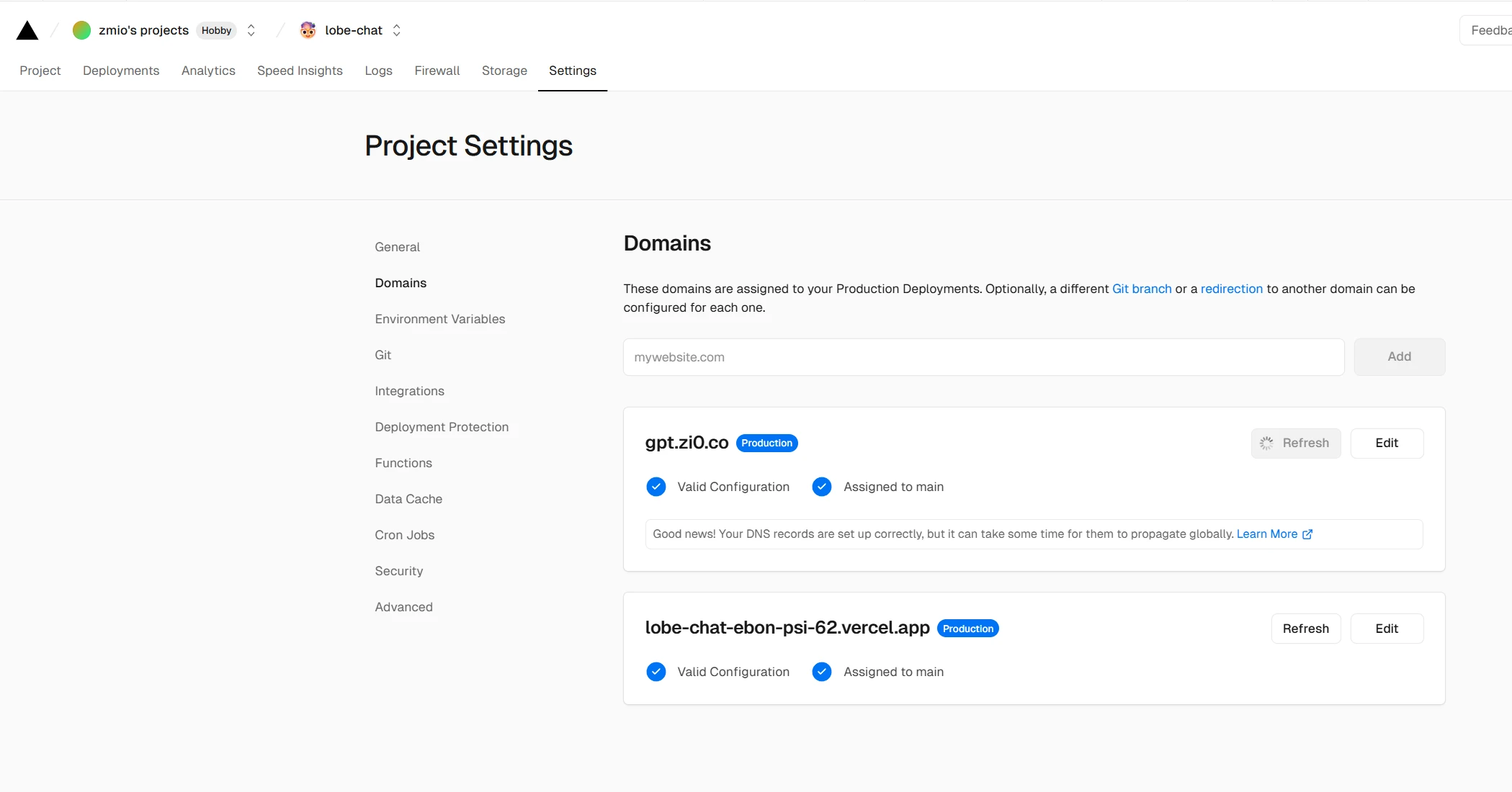
Task: Open Functions settings
Action: pyautogui.click(x=403, y=463)
